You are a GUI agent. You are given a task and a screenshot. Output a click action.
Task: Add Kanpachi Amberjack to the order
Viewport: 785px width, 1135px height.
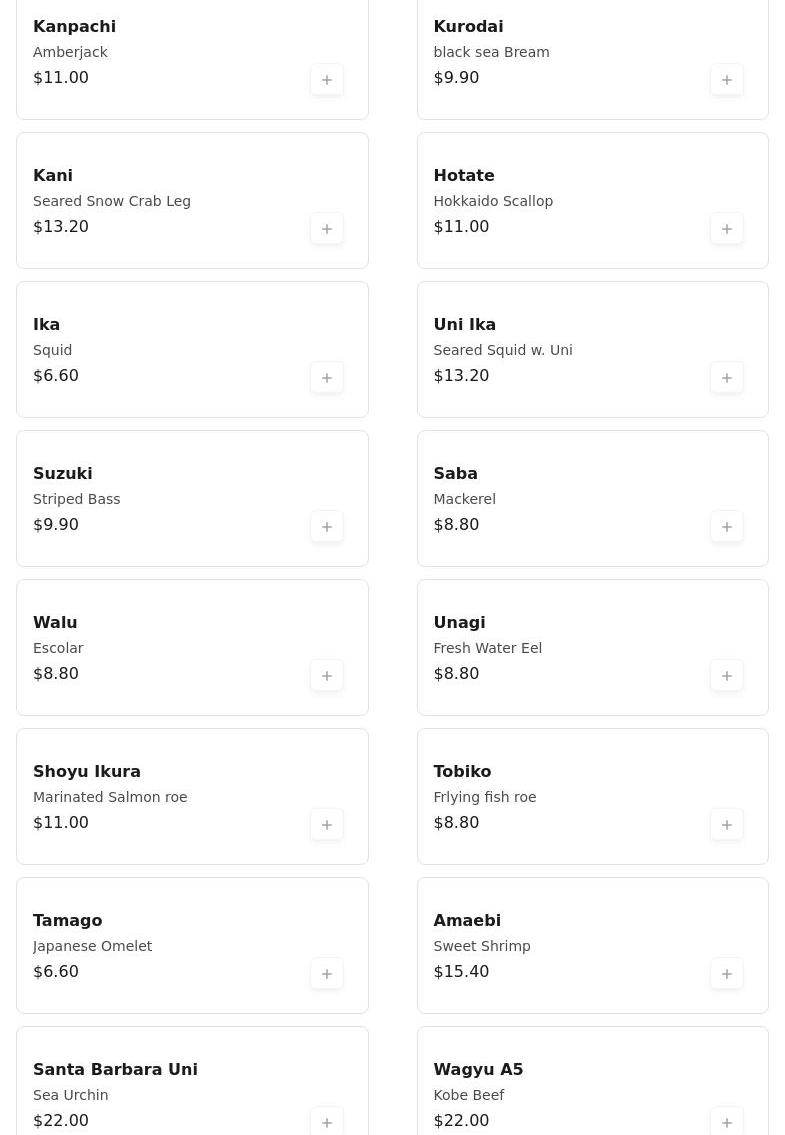[327, 80]
